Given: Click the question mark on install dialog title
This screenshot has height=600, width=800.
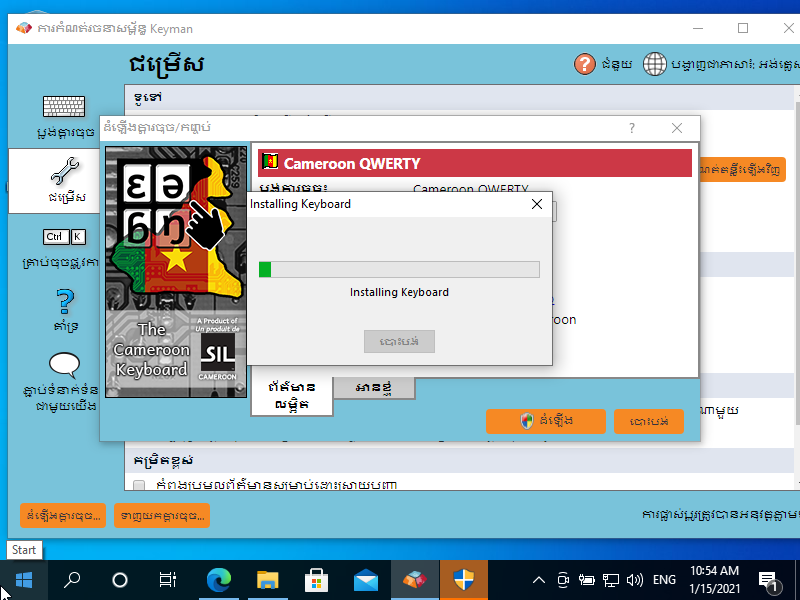Looking at the screenshot, I should pyautogui.click(x=632, y=128).
